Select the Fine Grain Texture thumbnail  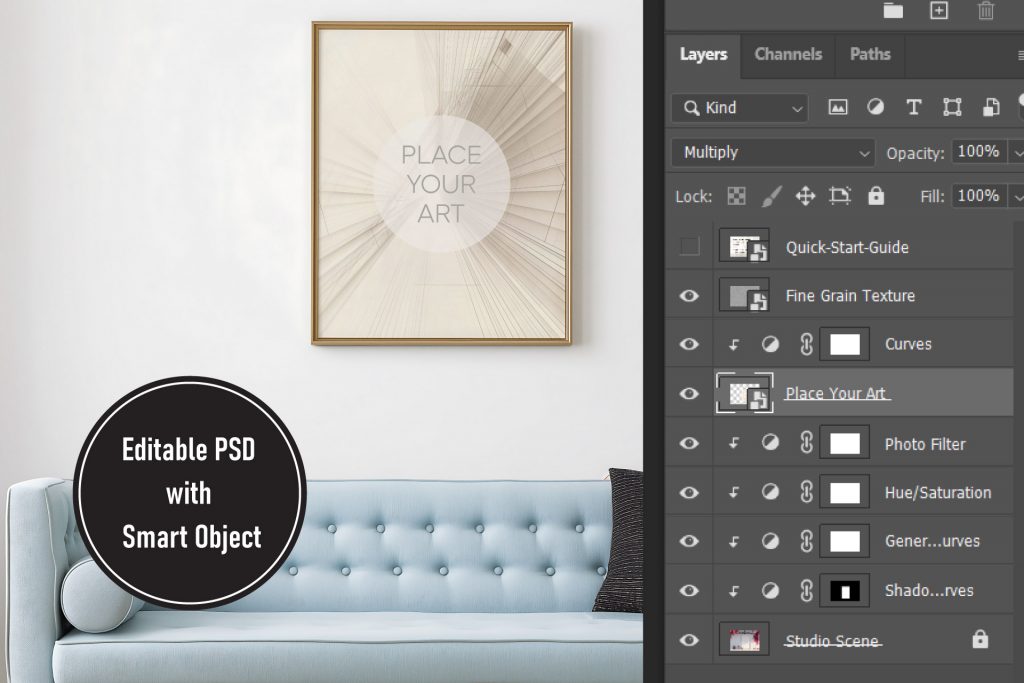point(744,296)
